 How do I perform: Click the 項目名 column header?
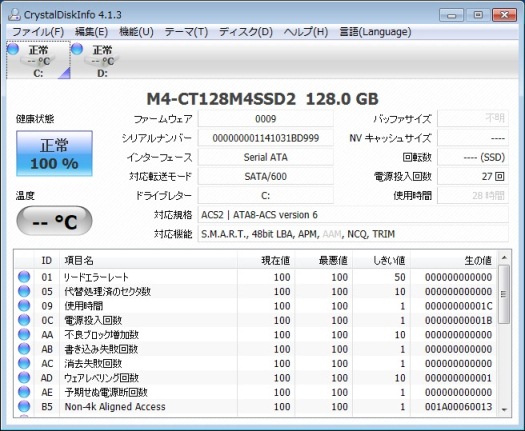click(148, 260)
